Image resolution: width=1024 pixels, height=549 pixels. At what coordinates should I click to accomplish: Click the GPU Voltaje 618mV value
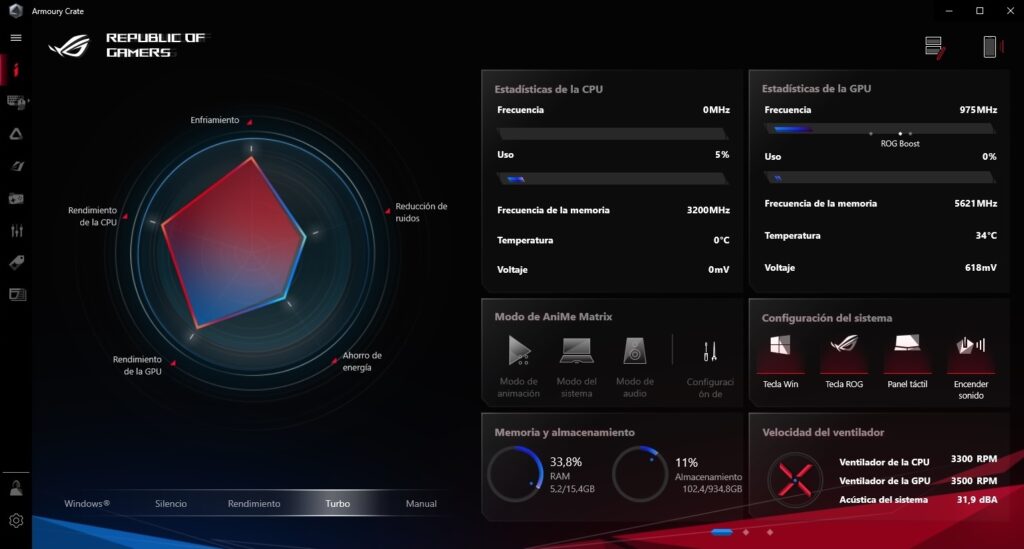[981, 268]
